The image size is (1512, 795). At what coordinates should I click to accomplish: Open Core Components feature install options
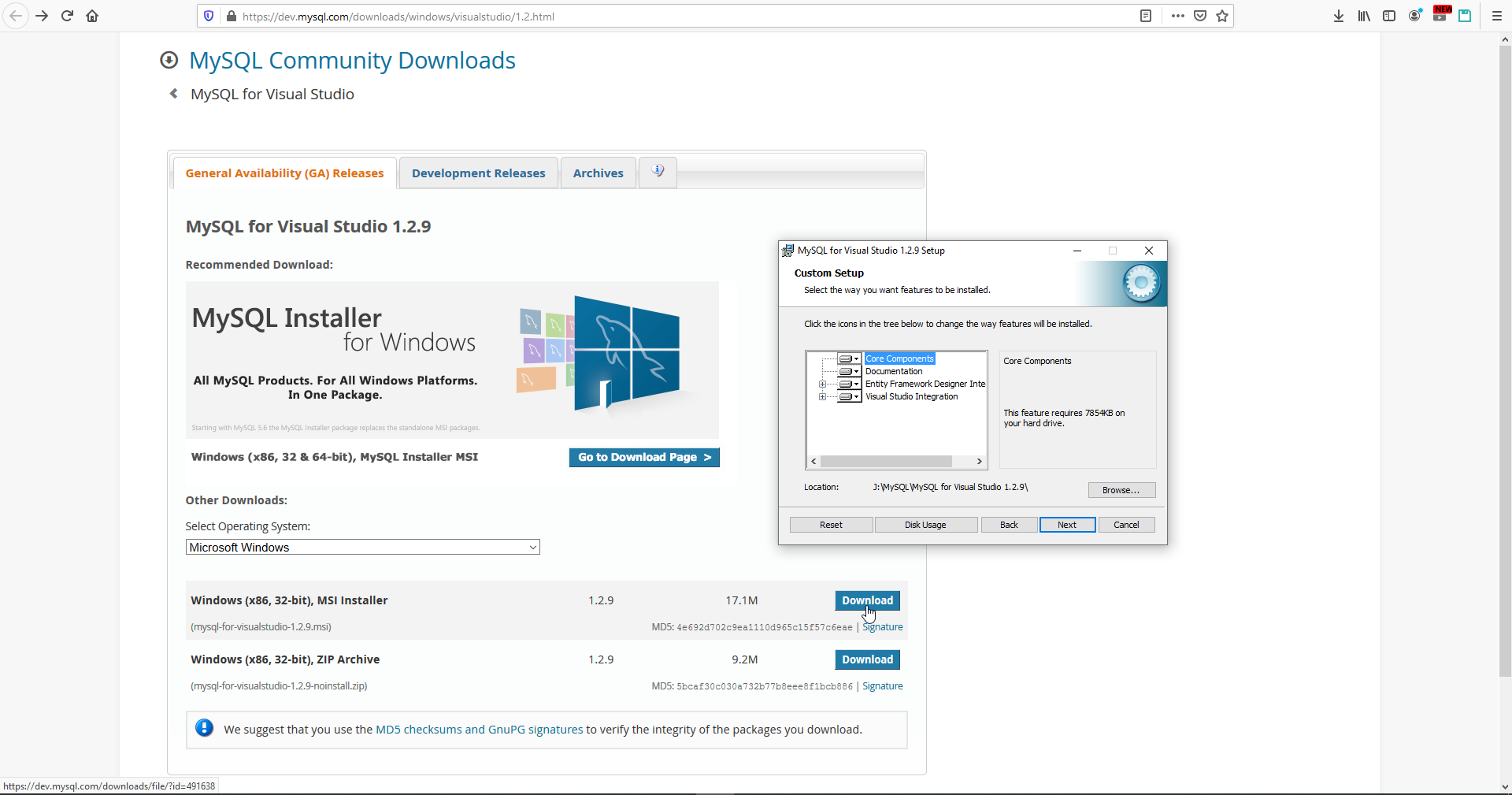(x=849, y=358)
